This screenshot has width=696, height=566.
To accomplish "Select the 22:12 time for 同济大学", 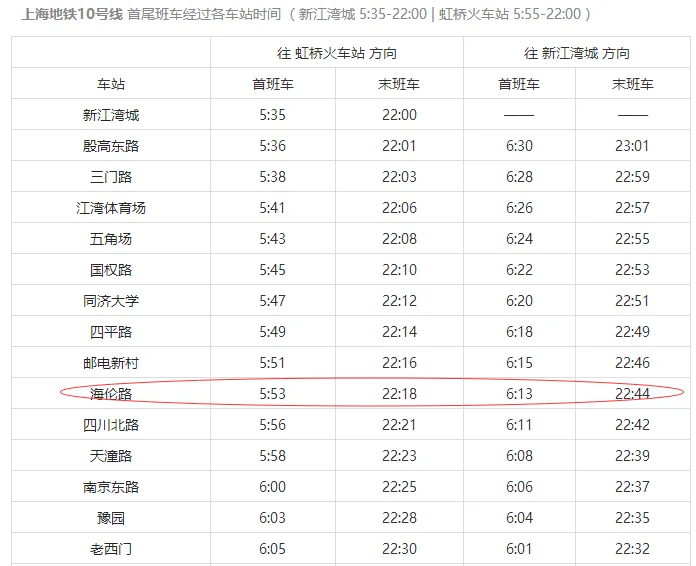I will click(x=399, y=301).
